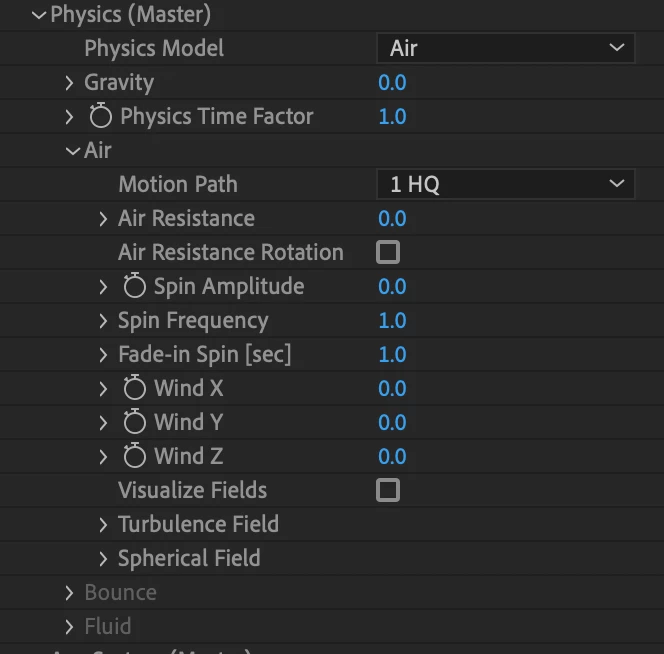Check the Visualize Fields box
Viewport: 664px width, 654px height.
(388, 490)
